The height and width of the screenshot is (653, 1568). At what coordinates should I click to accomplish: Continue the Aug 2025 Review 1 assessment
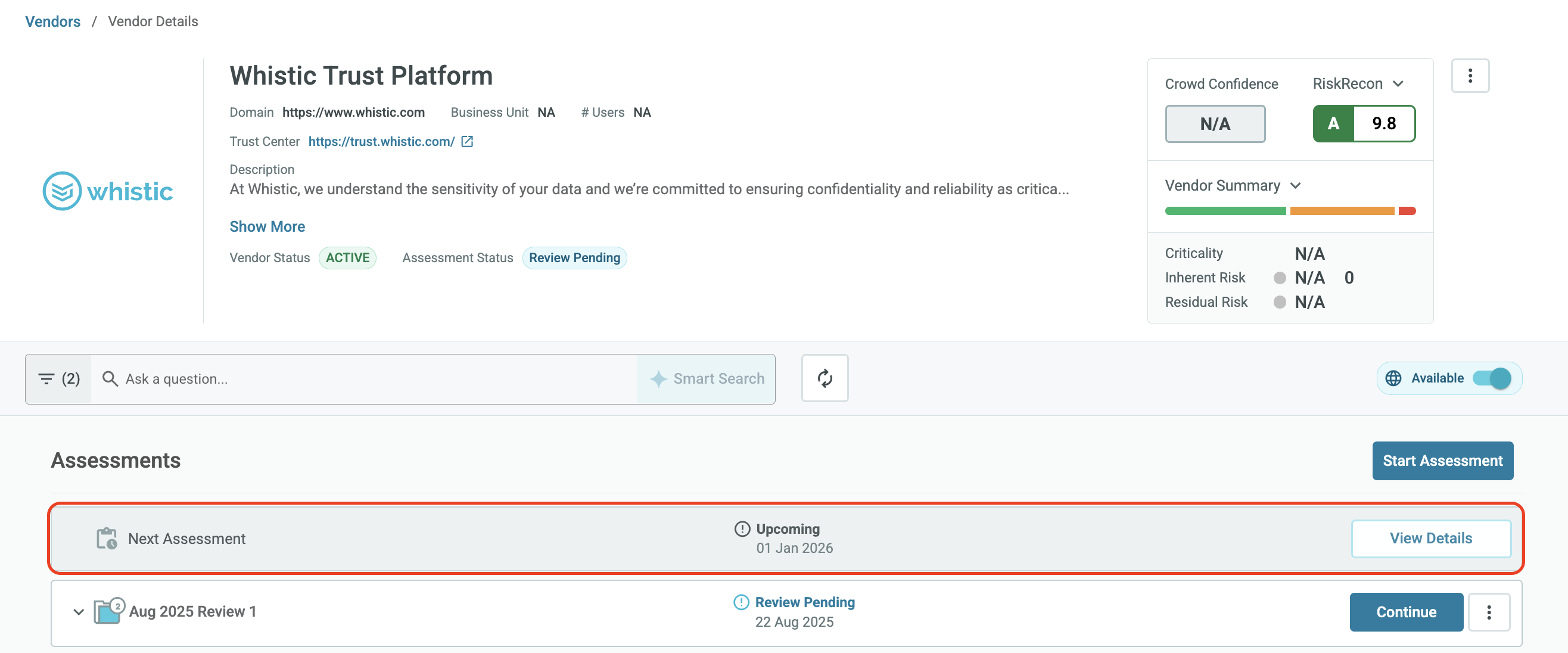click(x=1406, y=612)
